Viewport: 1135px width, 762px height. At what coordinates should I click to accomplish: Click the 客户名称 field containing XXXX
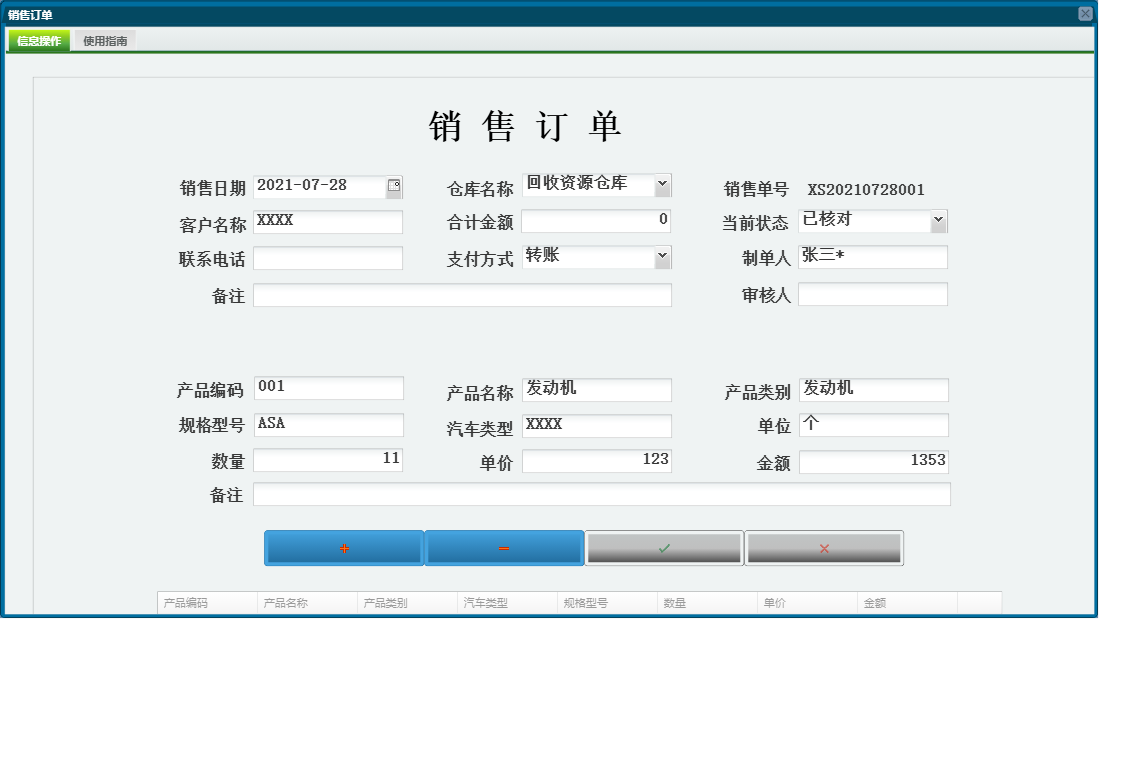329,221
